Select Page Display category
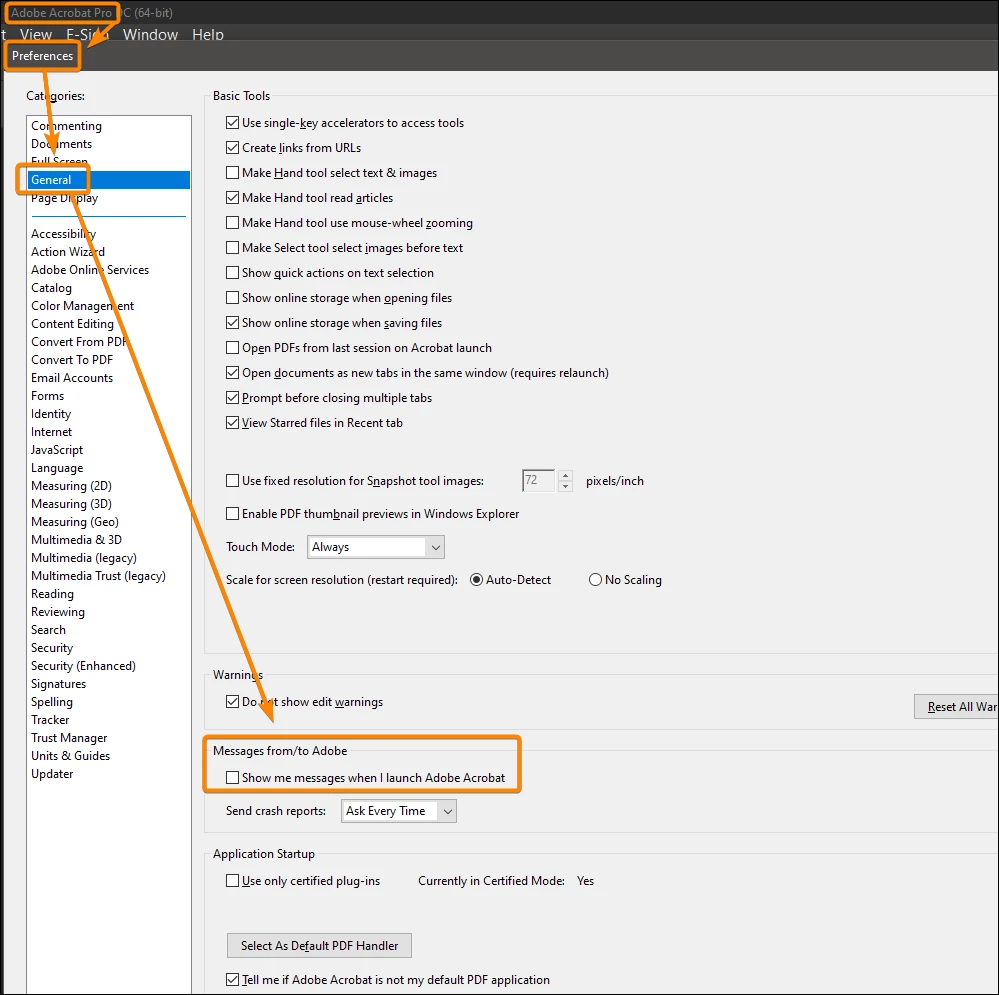Screen dimensions: 999x995 pos(64,197)
